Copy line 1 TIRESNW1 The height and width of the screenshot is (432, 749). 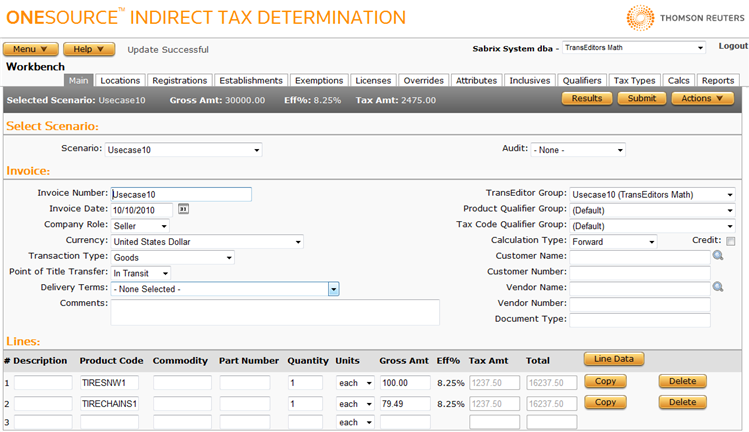point(604,381)
